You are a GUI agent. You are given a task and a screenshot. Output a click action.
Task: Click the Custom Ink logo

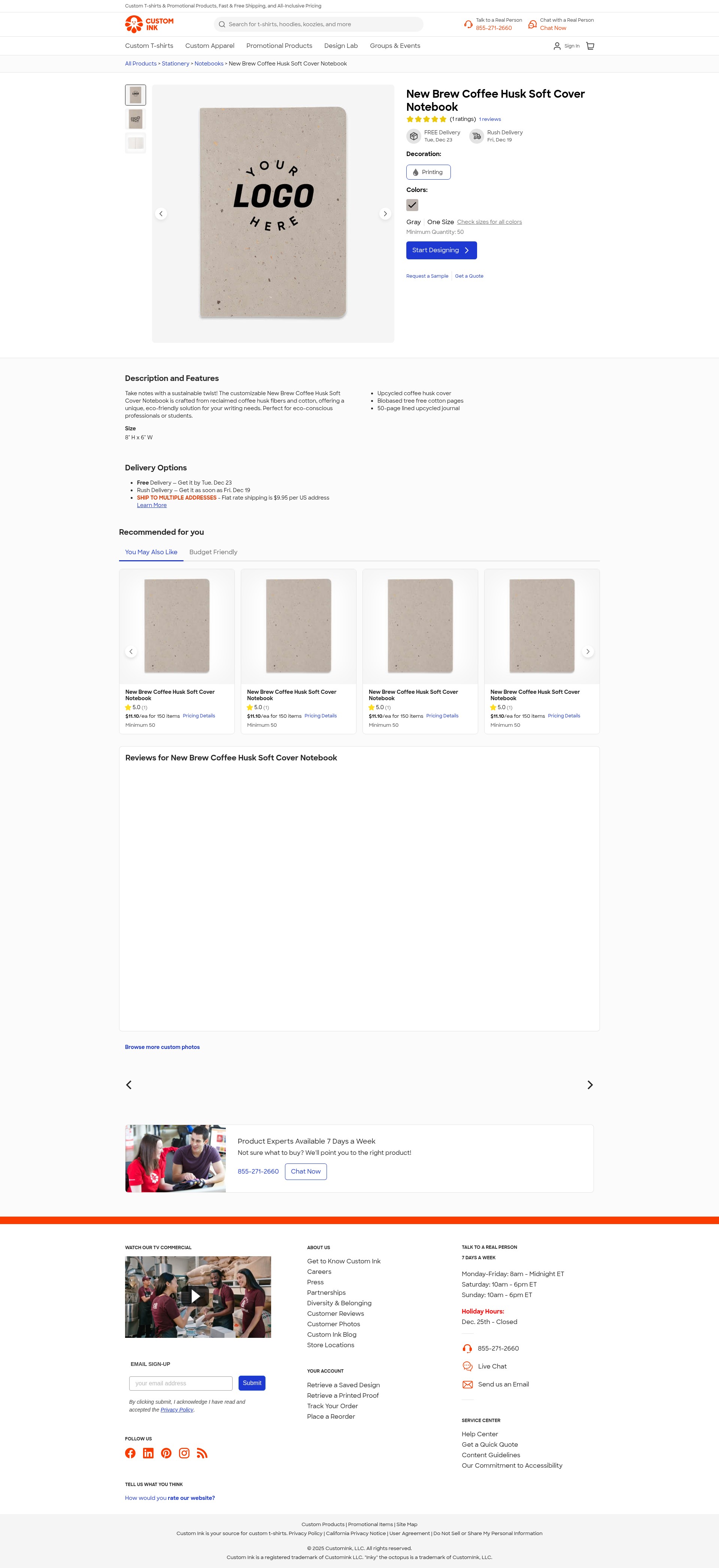(x=149, y=24)
